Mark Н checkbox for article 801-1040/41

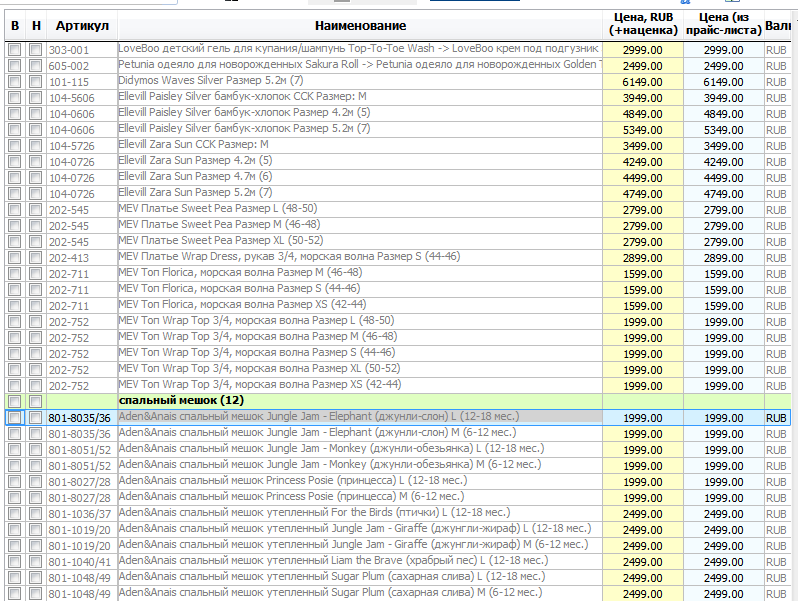[35, 562]
